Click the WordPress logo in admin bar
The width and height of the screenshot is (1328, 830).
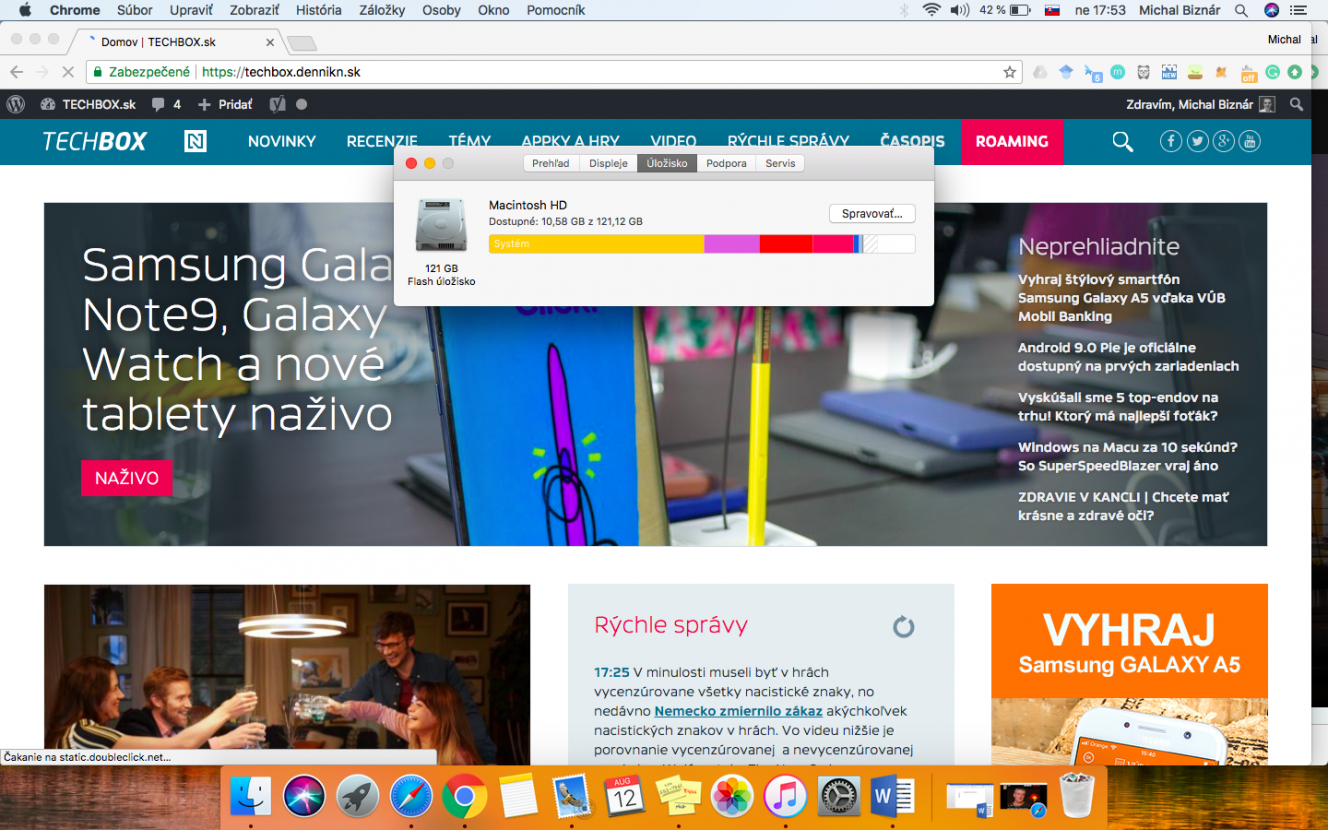pyautogui.click(x=15, y=104)
